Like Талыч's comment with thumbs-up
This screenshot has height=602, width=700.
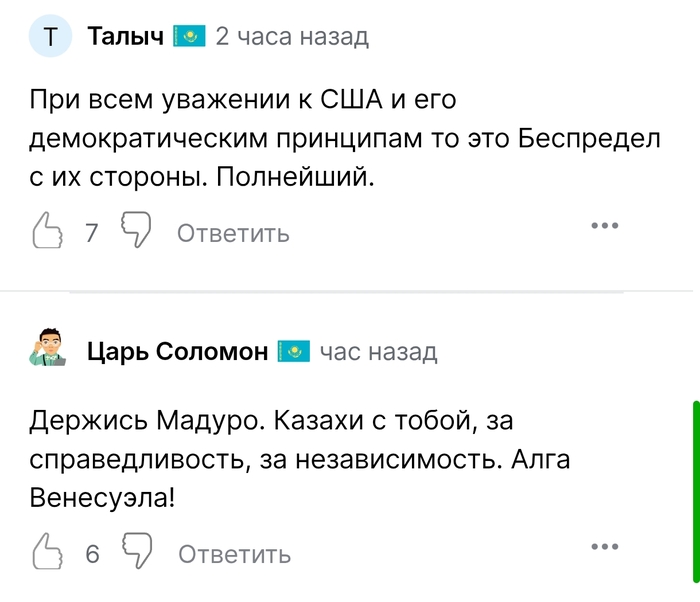[x=49, y=231]
